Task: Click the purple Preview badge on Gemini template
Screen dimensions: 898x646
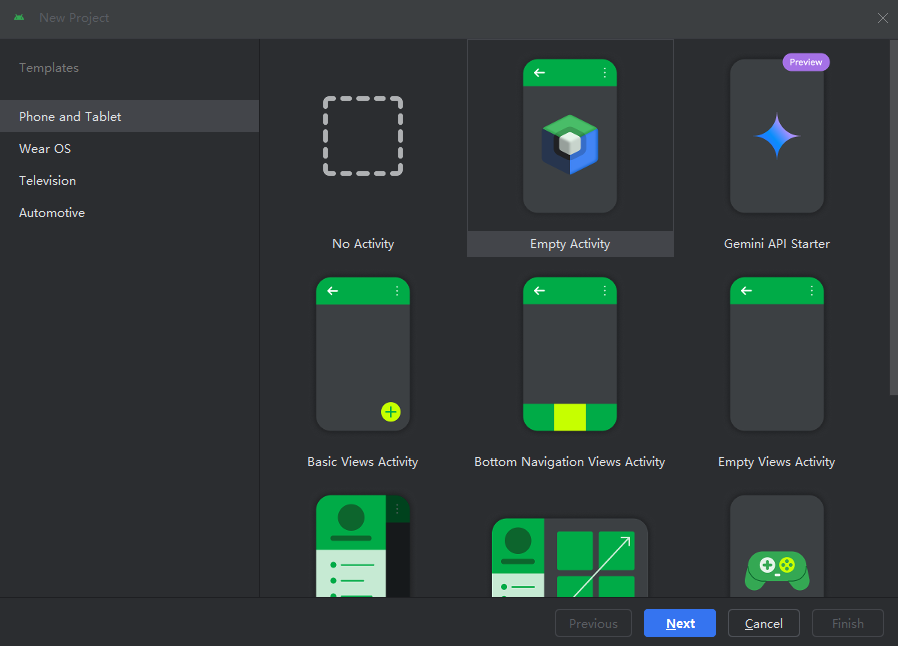Action: point(806,62)
